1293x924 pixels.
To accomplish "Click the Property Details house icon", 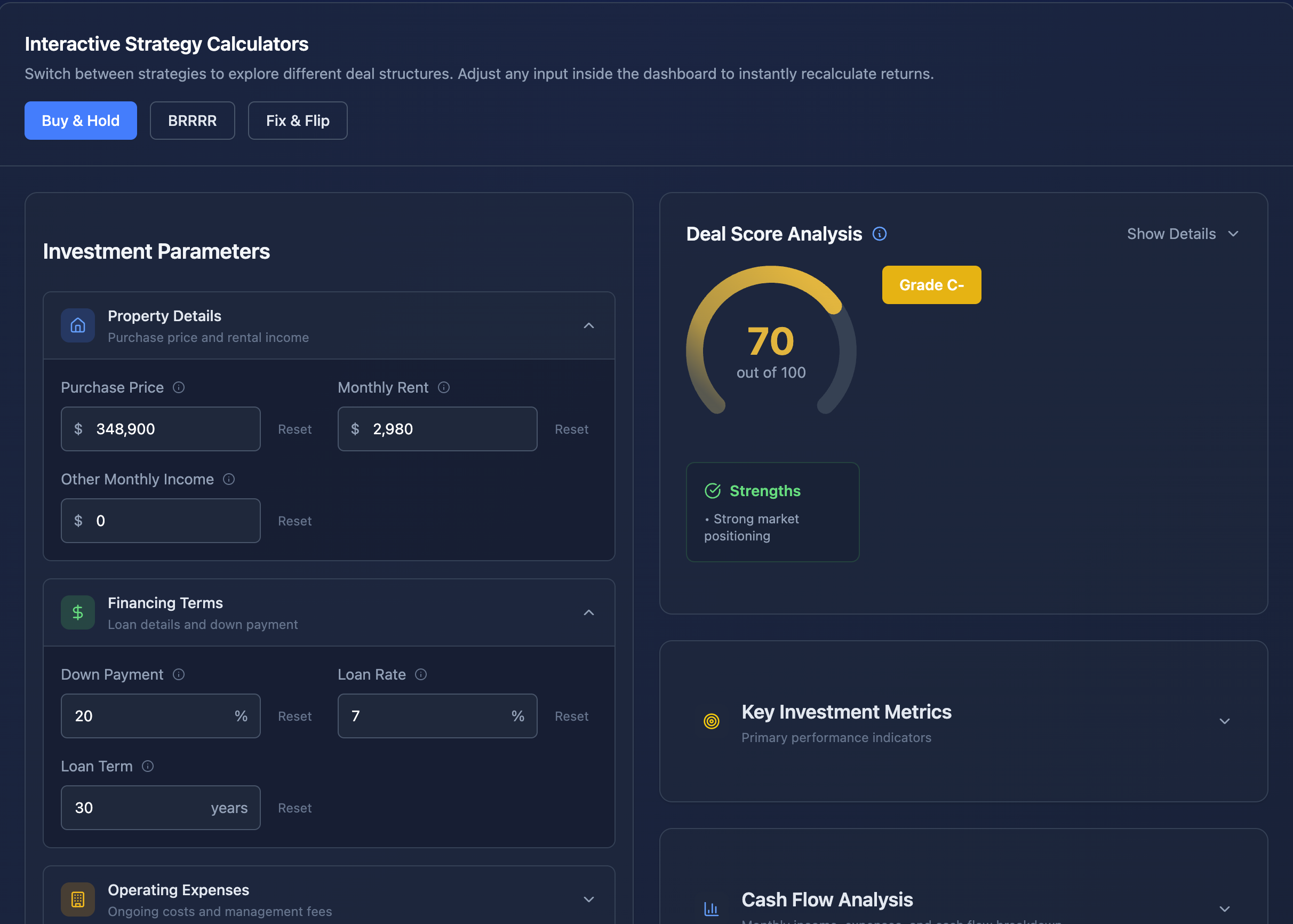I will (78, 325).
